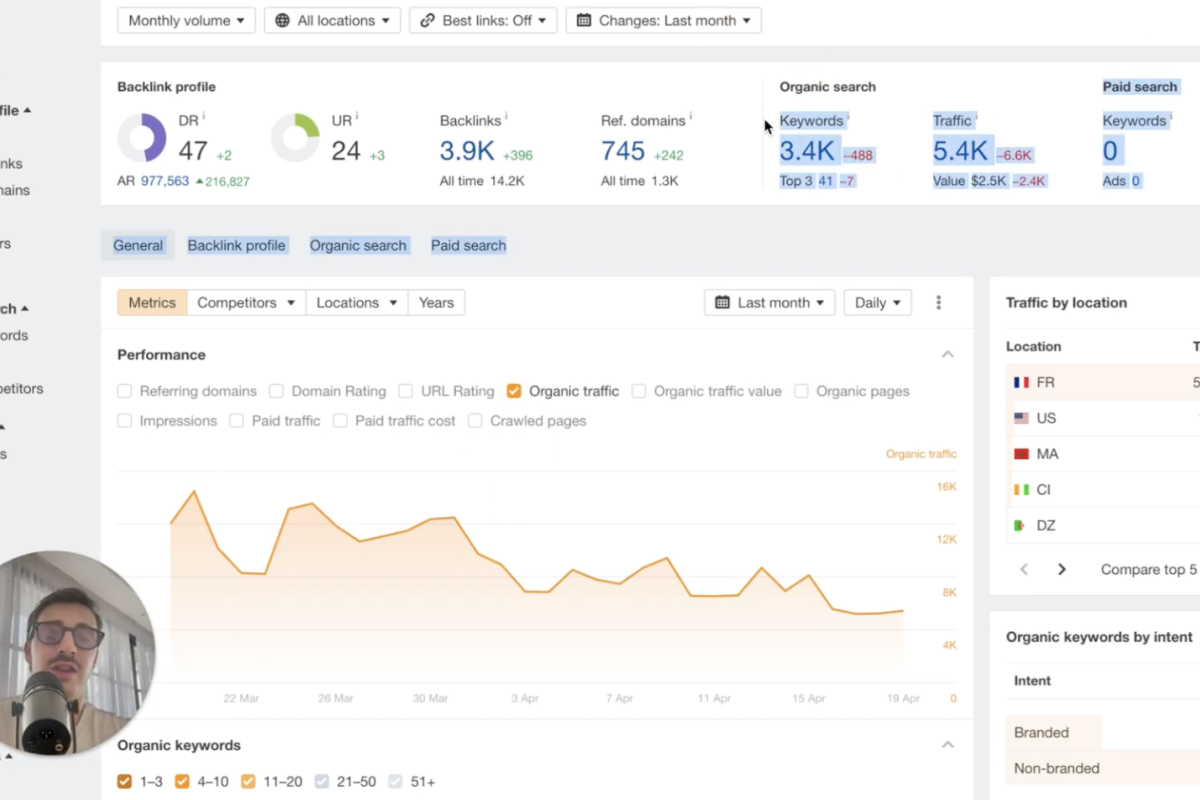Viewport: 1200px width, 800px height.
Task: Open the Changes: Last month dropdown
Action: tap(663, 20)
